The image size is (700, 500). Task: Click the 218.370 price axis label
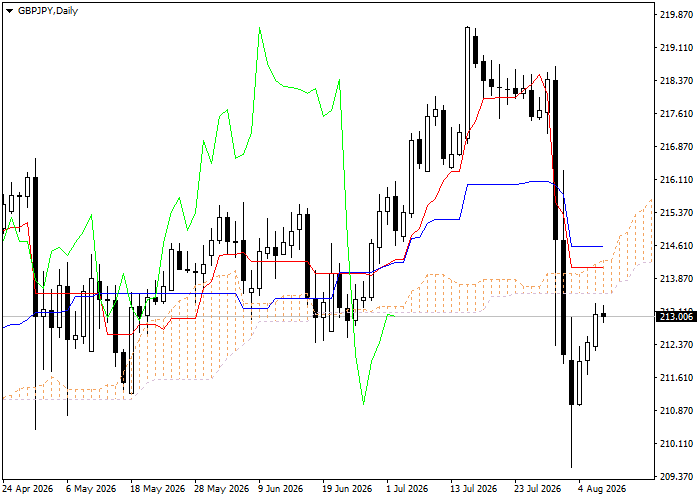click(676, 81)
